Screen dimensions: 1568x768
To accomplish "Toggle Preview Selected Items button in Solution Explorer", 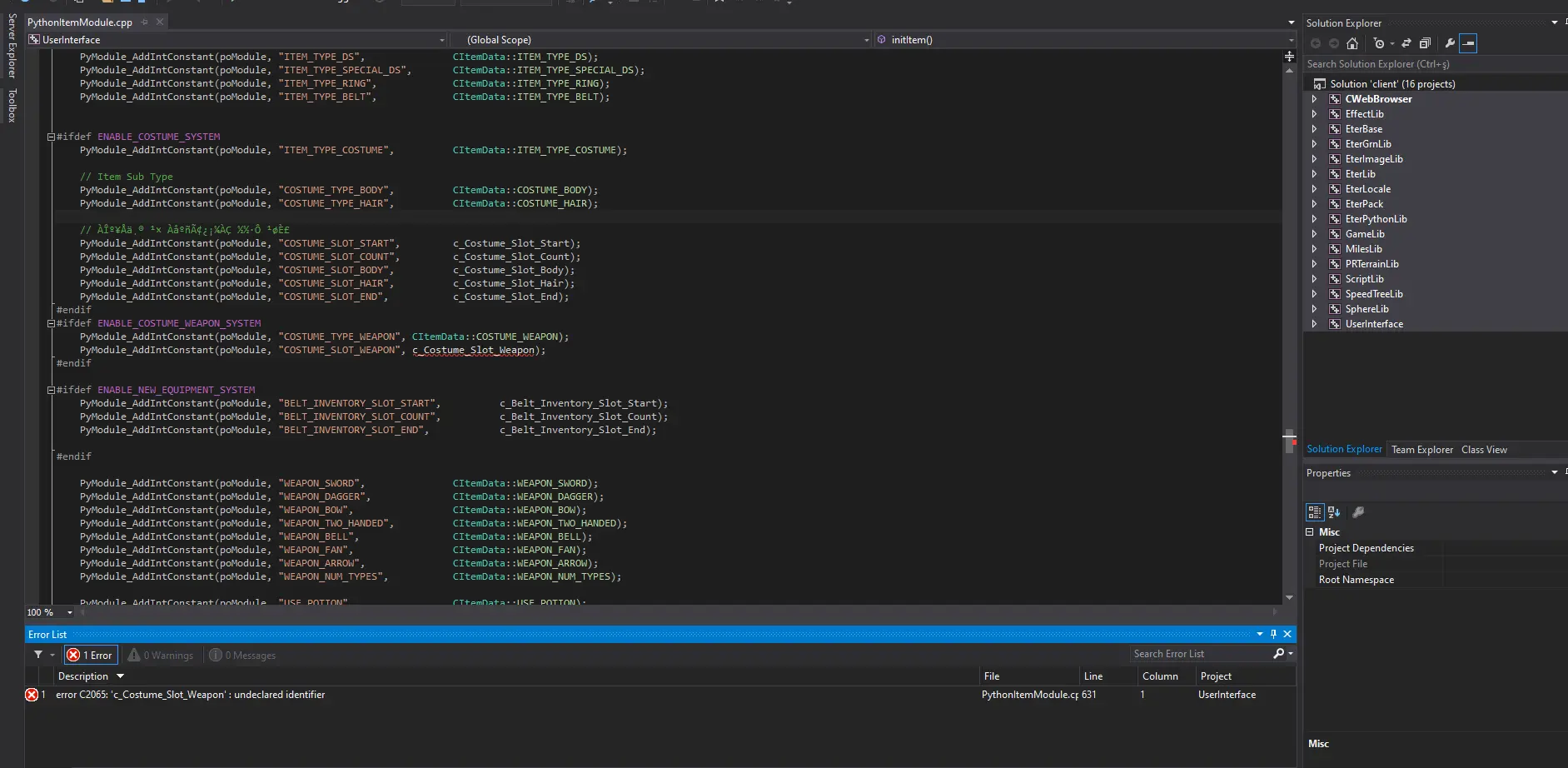I will coord(1468,43).
